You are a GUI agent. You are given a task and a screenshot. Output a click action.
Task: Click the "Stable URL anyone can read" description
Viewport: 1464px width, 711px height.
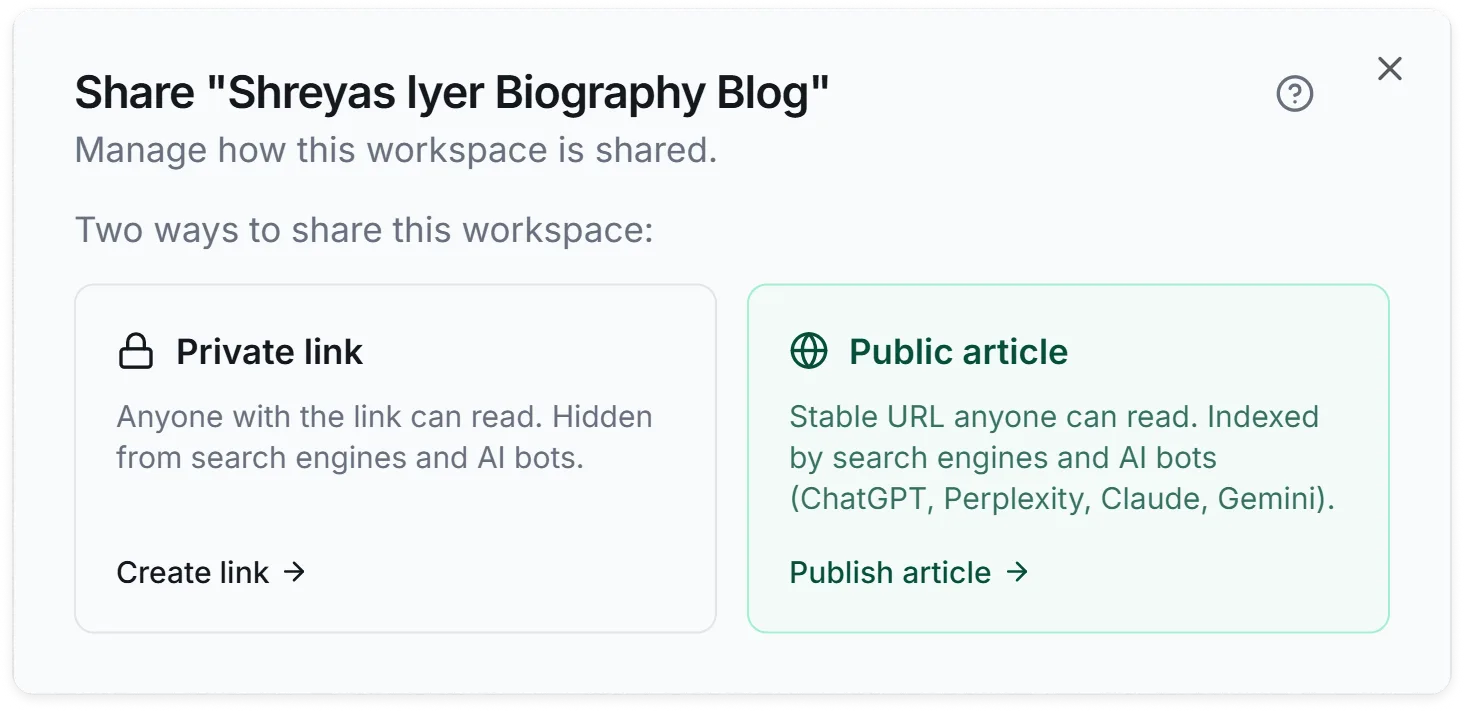tap(1063, 458)
